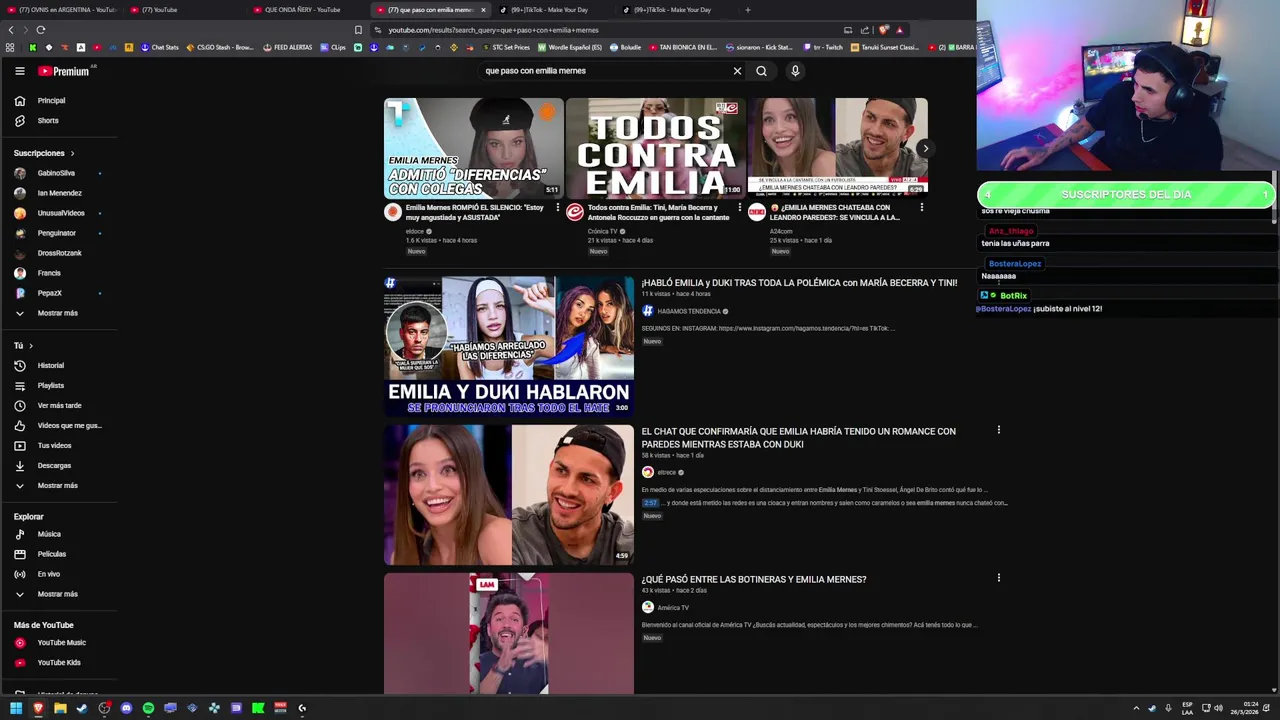Expand Mostrar más under Descargas

tap(58, 485)
